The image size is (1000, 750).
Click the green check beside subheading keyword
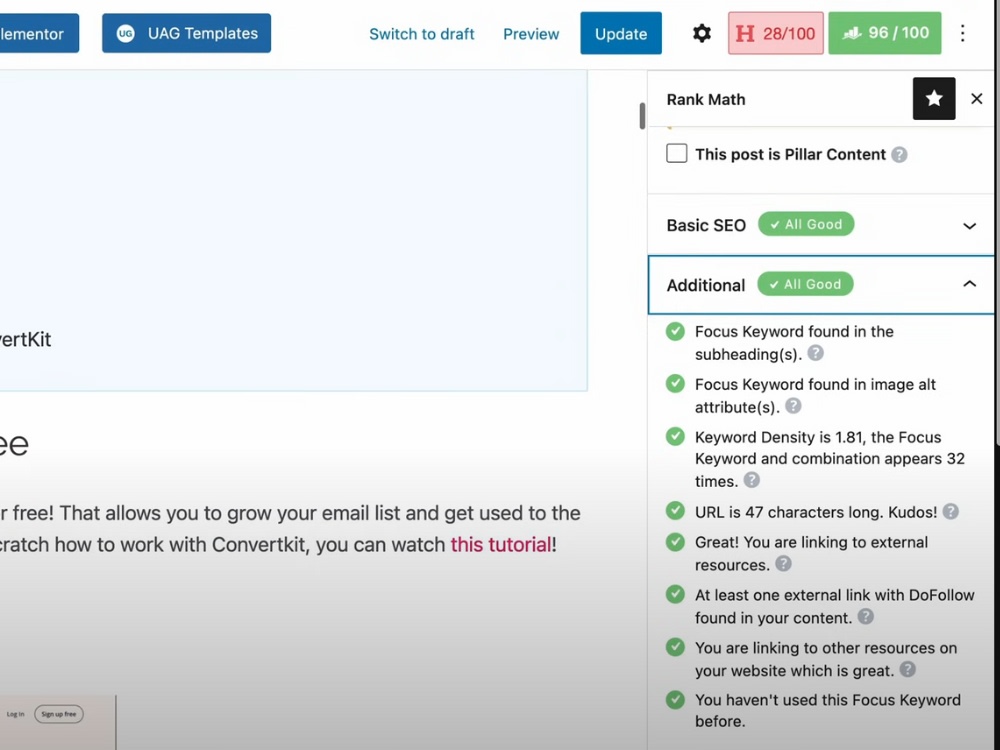[675, 332]
